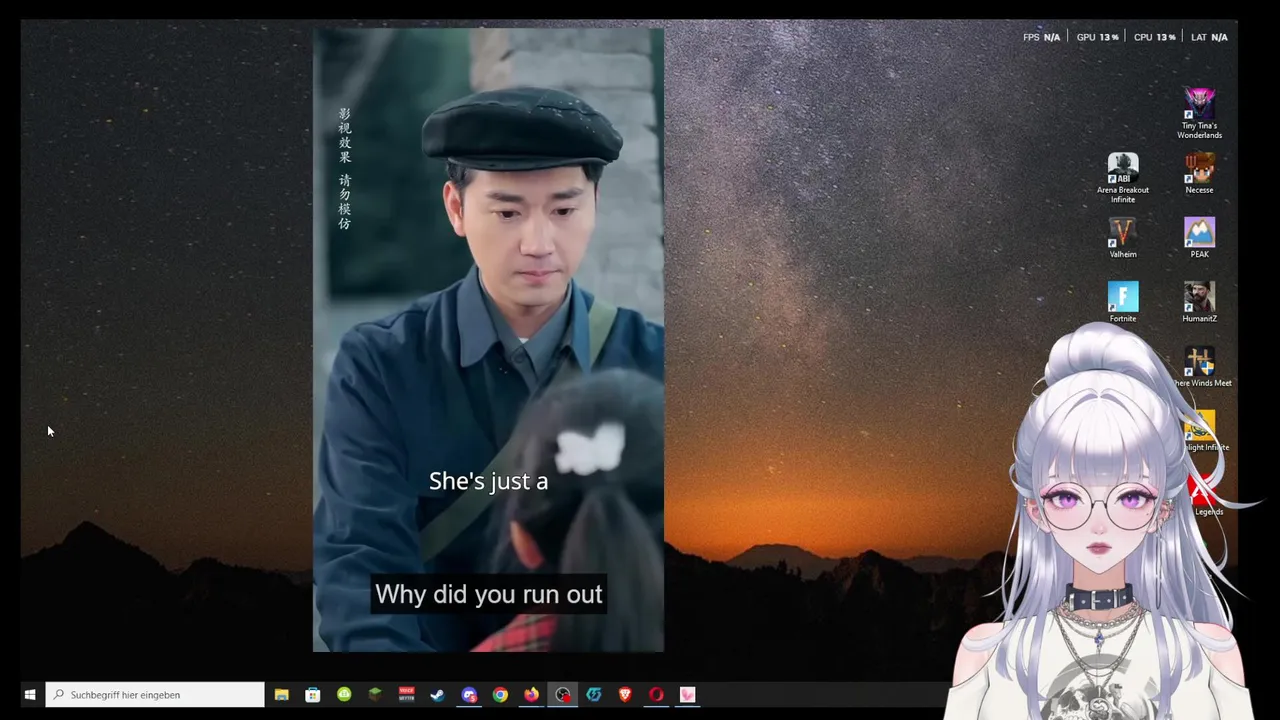
Task: Open Voicemeeter from the taskbar
Action: (406, 694)
